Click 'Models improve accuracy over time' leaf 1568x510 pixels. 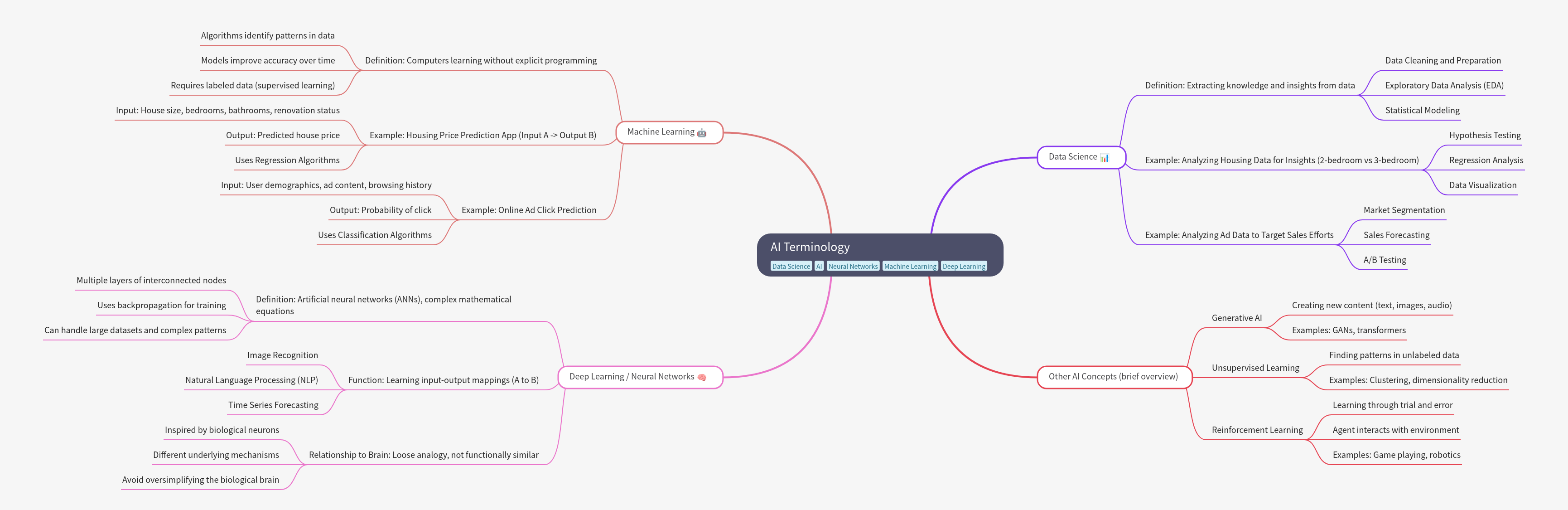[x=268, y=60]
